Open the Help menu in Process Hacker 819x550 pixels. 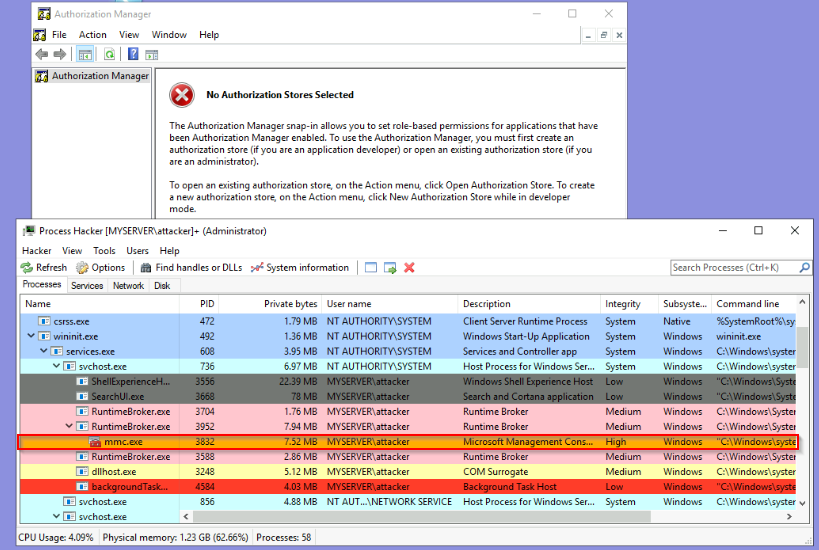click(x=169, y=251)
